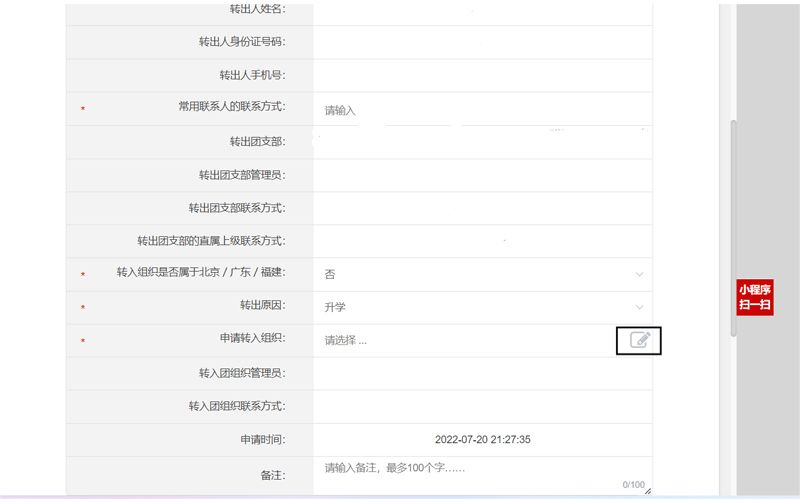800x499 pixels.
Task: Click the 备注 label
Action: coord(272,476)
